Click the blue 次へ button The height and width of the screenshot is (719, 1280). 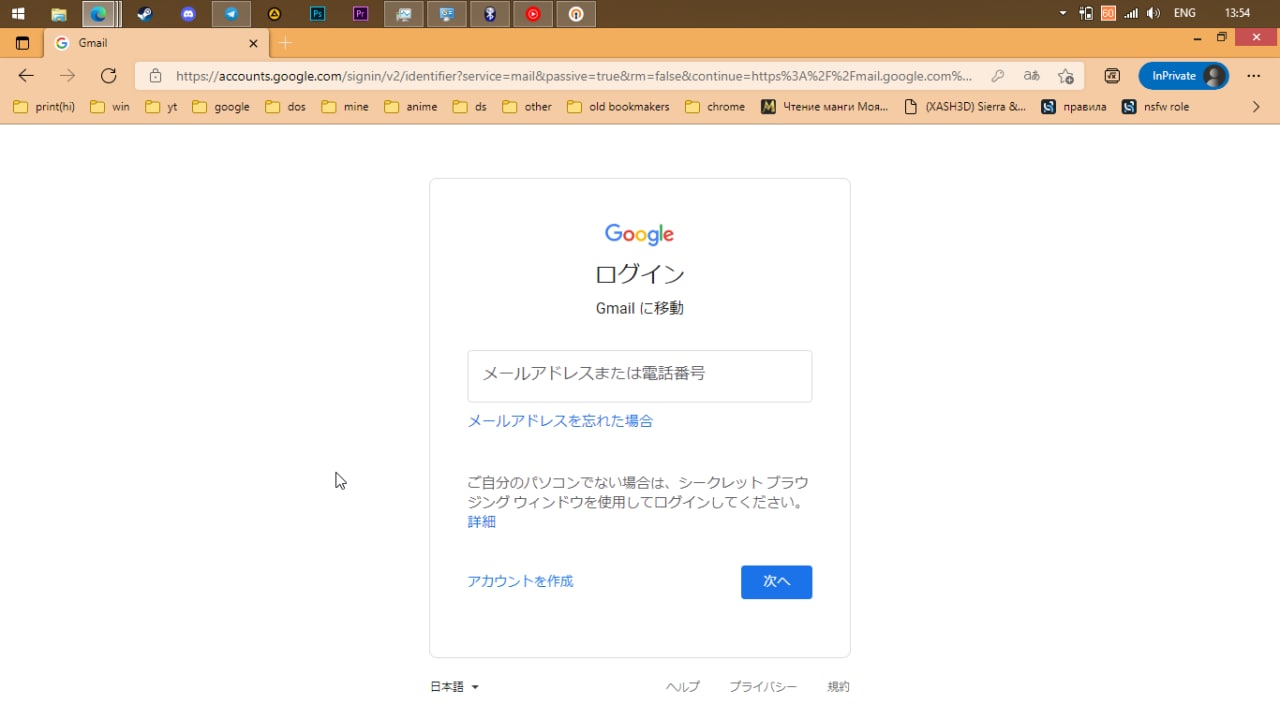coord(776,582)
